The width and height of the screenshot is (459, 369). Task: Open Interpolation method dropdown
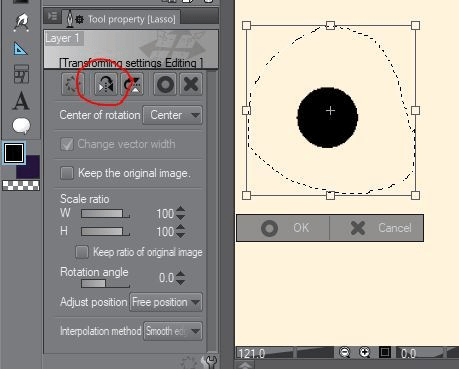pyautogui.click(x=173, y=331)
